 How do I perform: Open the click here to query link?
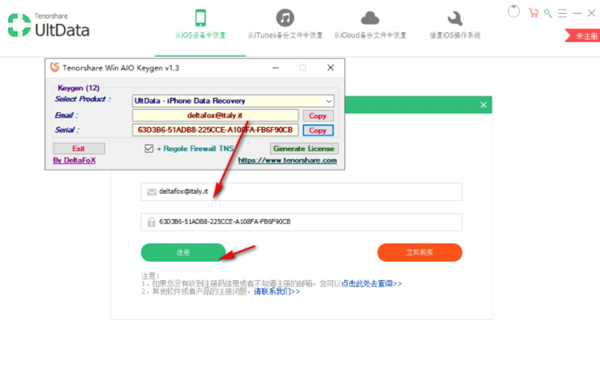tap(371, 283)
